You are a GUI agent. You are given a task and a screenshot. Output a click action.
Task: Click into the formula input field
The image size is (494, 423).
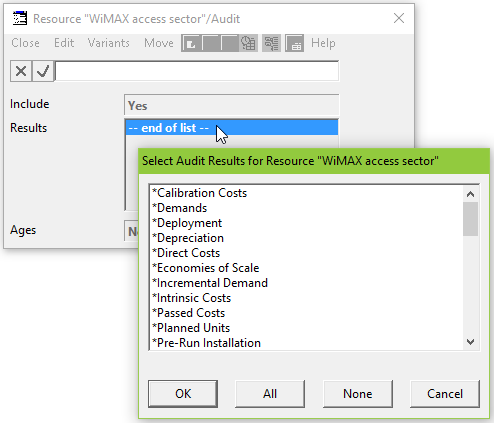[197, 71]
